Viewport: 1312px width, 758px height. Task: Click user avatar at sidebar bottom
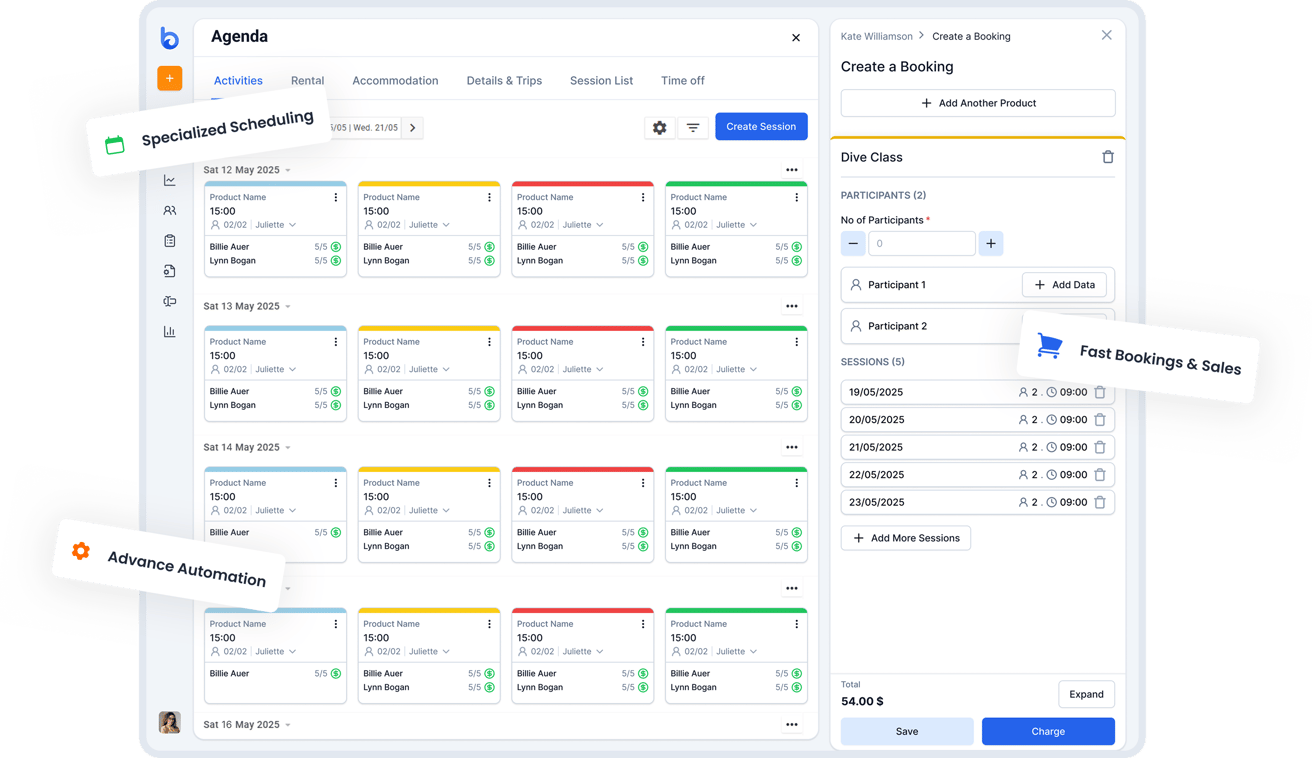[x=170, y=722]
